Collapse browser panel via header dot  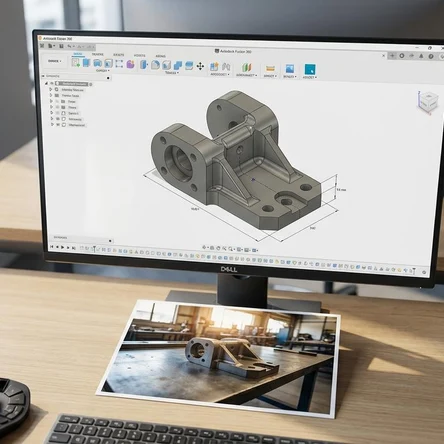108,78
